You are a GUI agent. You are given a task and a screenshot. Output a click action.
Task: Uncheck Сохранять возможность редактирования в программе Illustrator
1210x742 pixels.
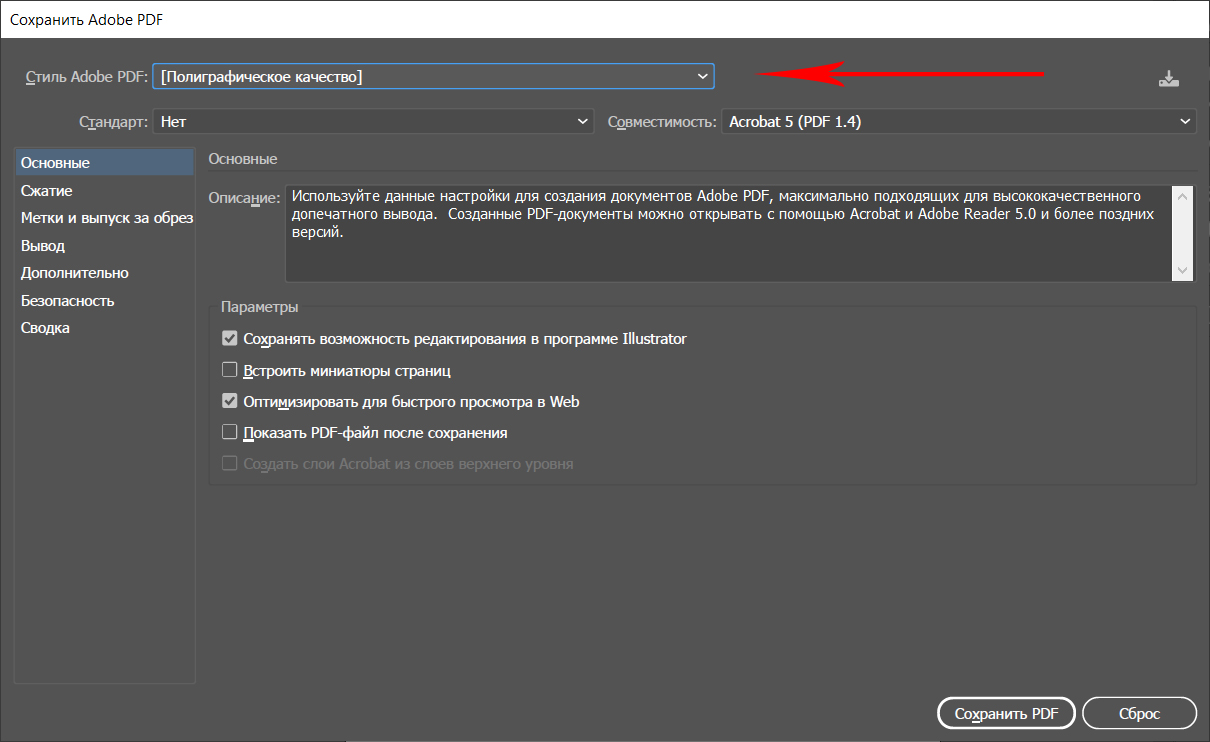230,339
